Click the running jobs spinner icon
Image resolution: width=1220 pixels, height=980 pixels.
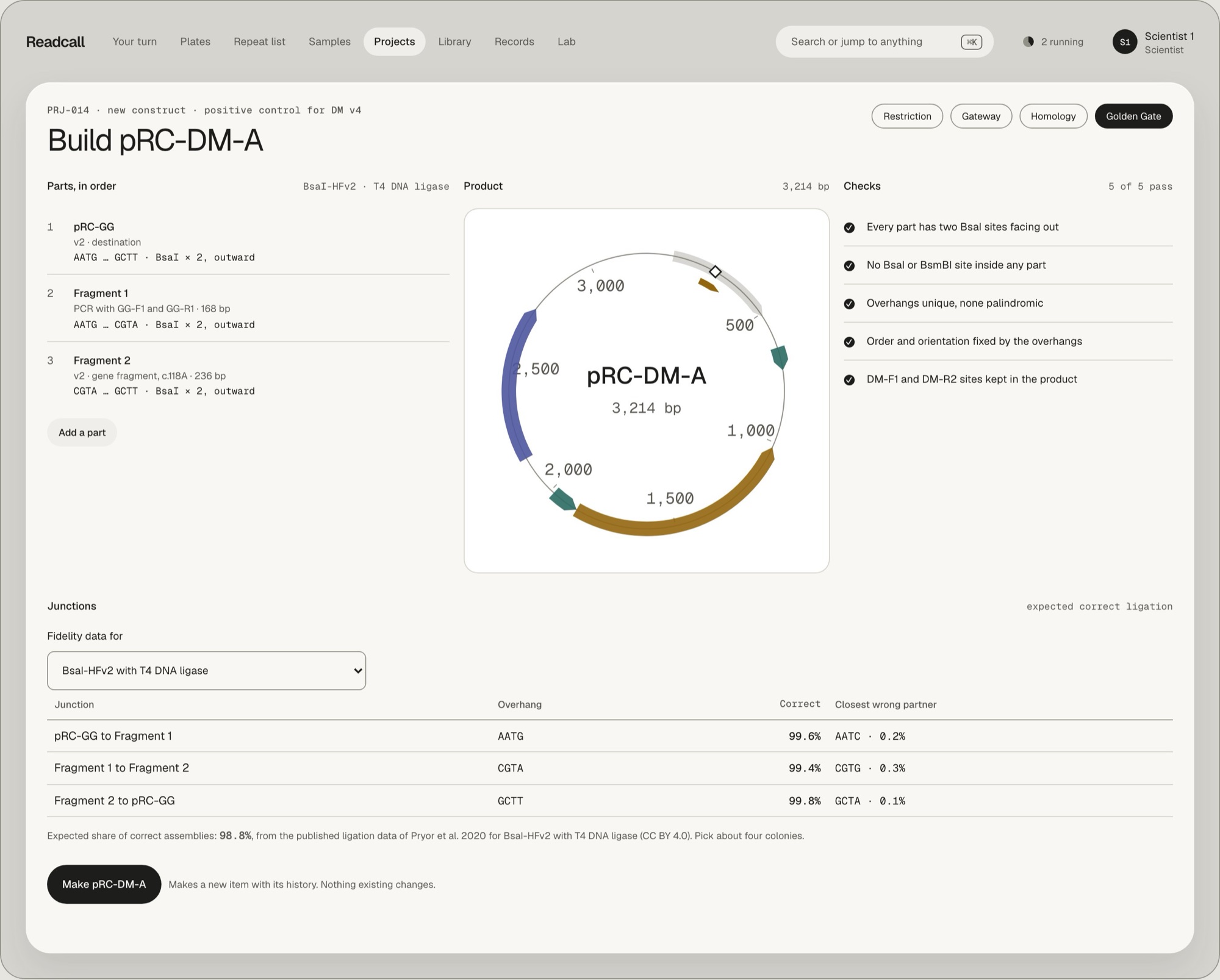(x=1028, y=41)
